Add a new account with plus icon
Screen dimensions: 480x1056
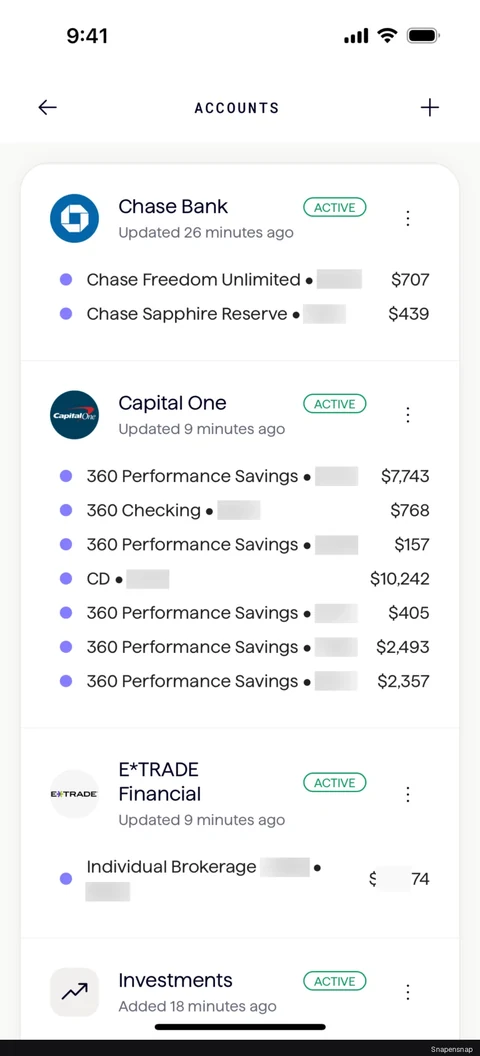point(430,107)
